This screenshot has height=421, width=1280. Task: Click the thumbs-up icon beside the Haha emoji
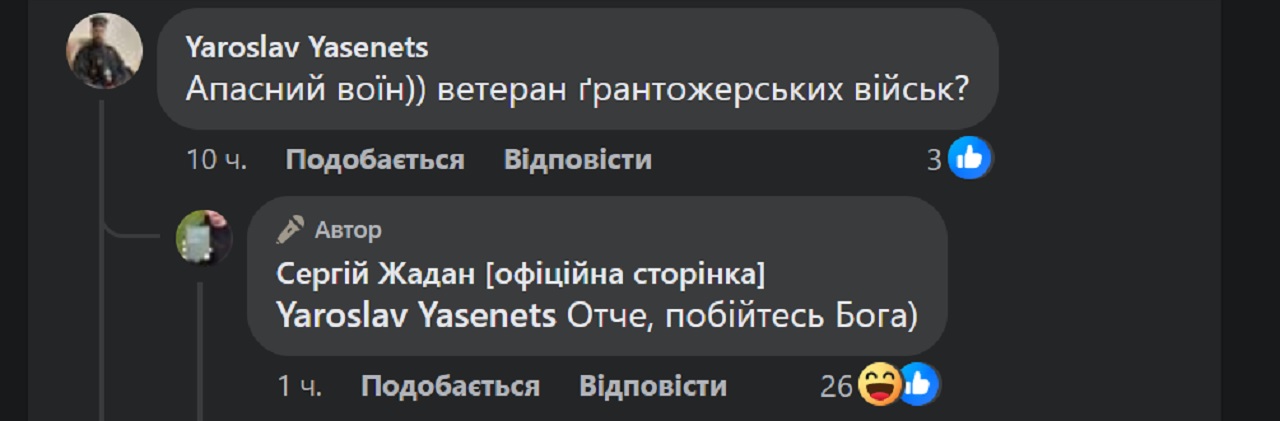pyautogui.click(x=918, y=385)
